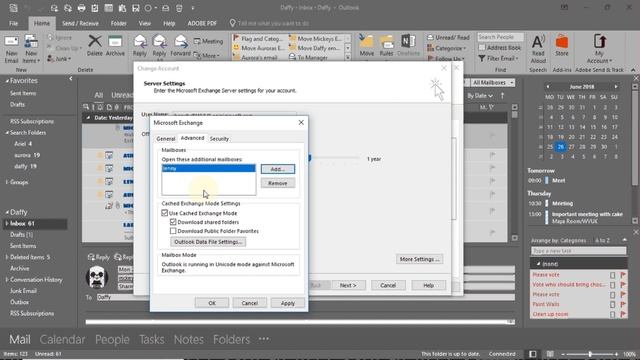640x360 pixels.
Task: Switch to normal view in status bar
Action: [x=533, y=354]
